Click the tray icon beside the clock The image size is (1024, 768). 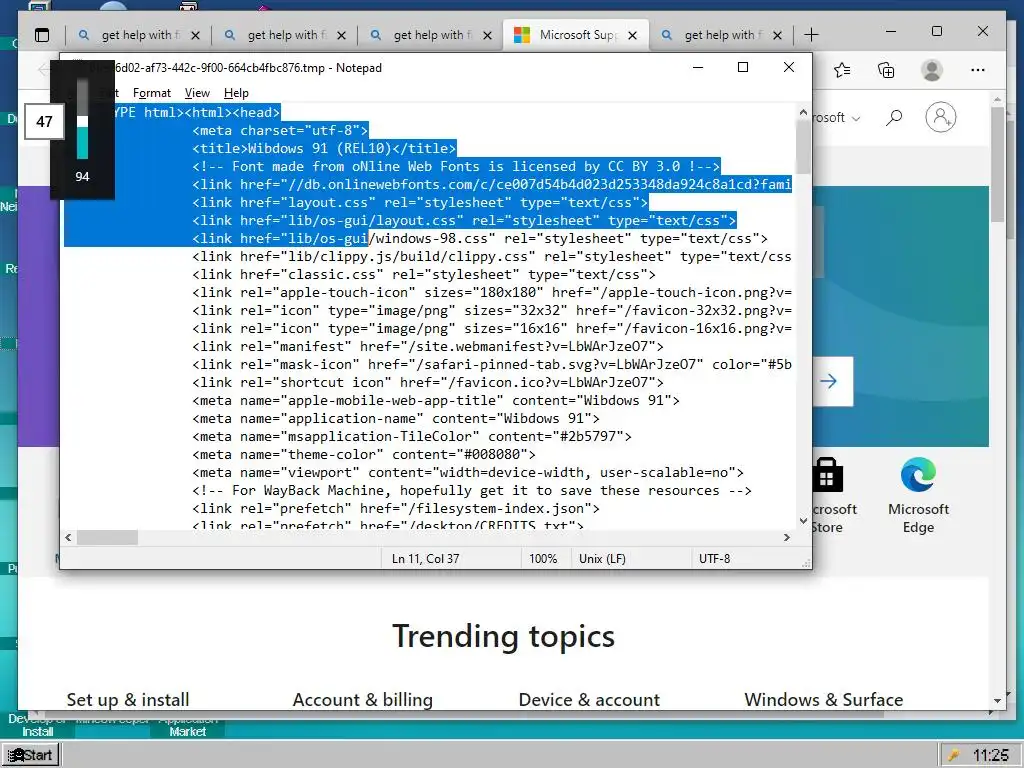pos(953,756)
